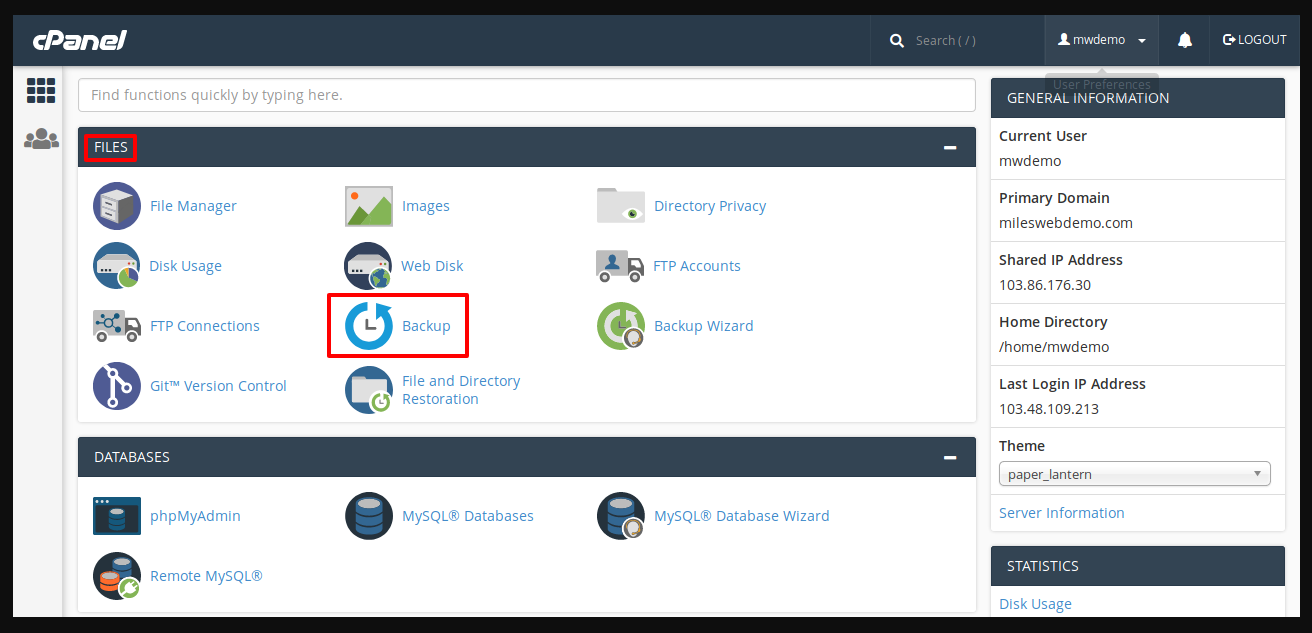Expand the mwdemo user menu

[x=1101, y=40]
